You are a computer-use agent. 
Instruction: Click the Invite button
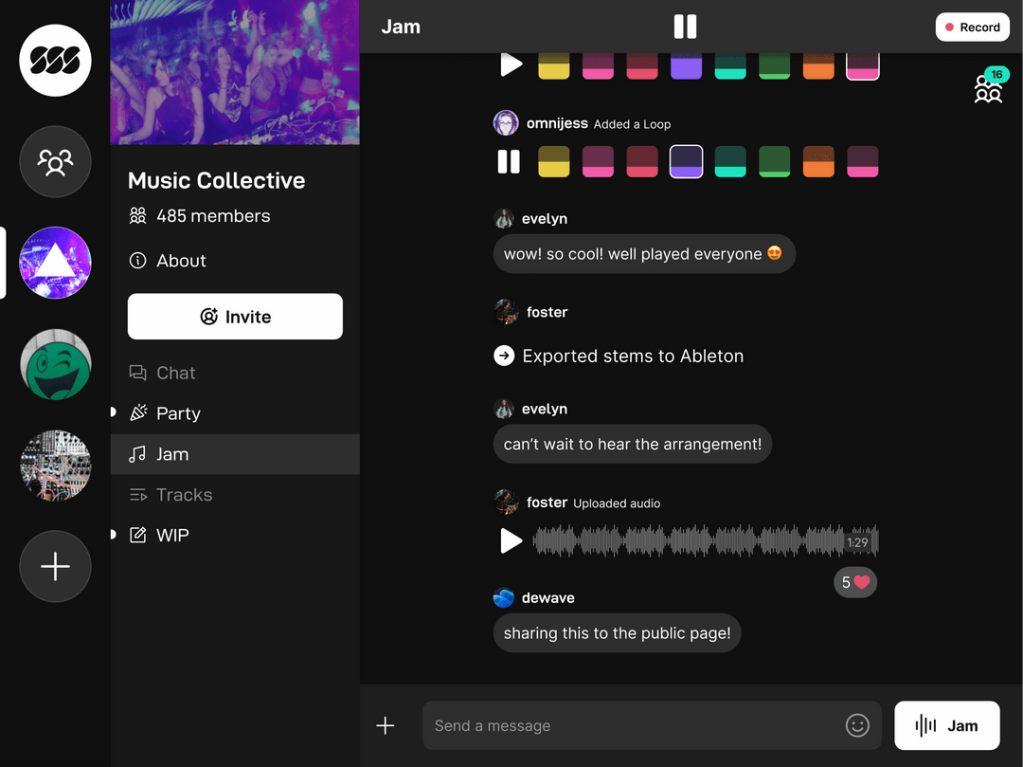(235, 317)
